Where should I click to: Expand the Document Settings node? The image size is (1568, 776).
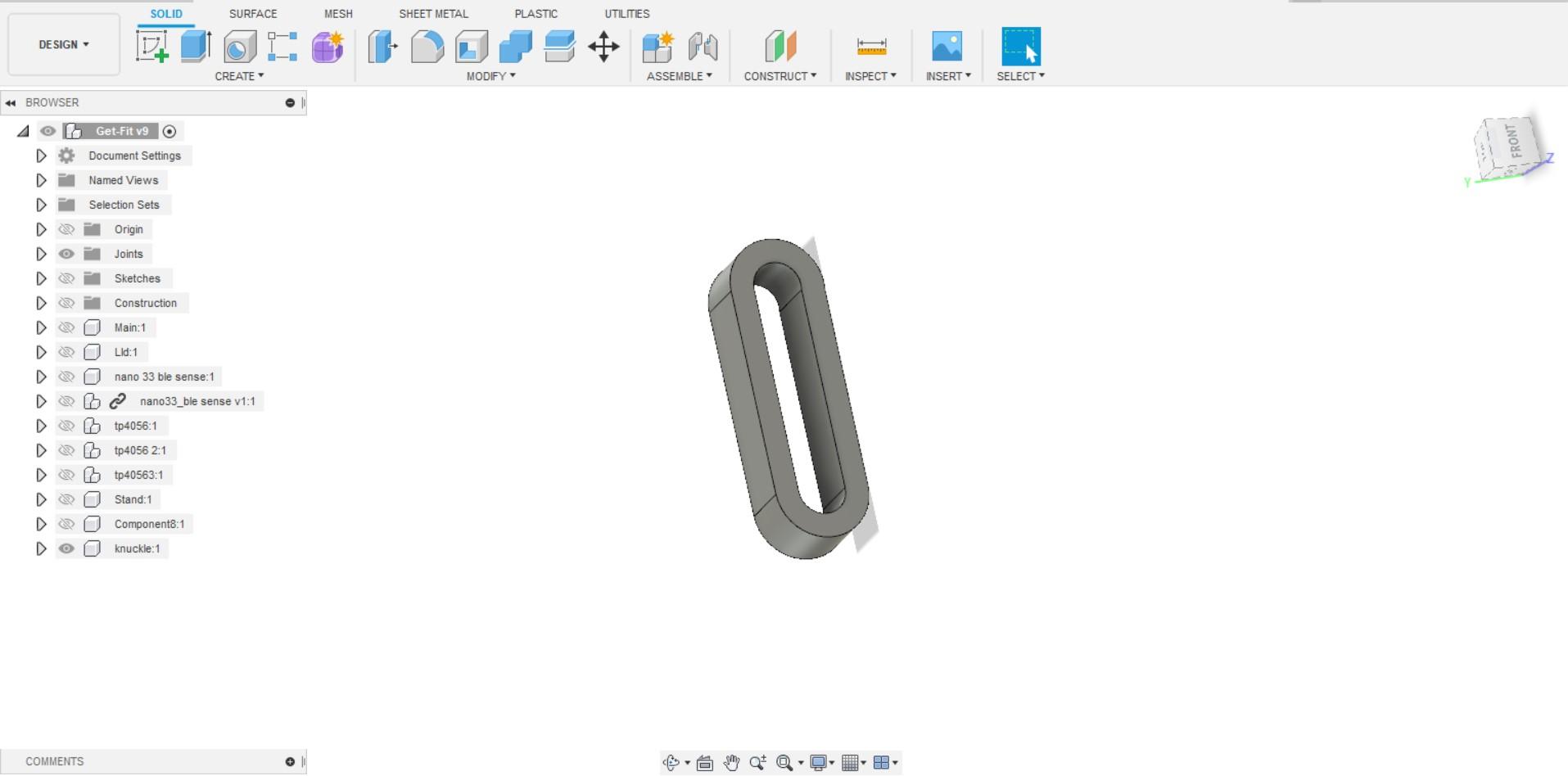point(41,156)
